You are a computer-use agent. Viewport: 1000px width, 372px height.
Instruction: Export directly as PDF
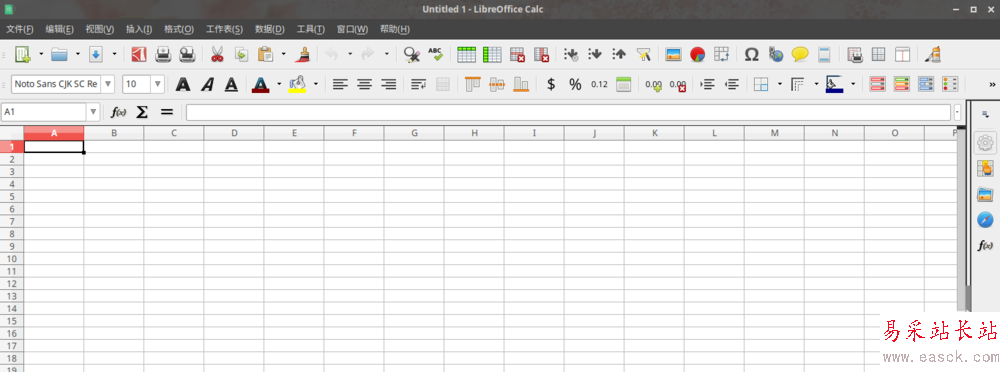(139, 55)
